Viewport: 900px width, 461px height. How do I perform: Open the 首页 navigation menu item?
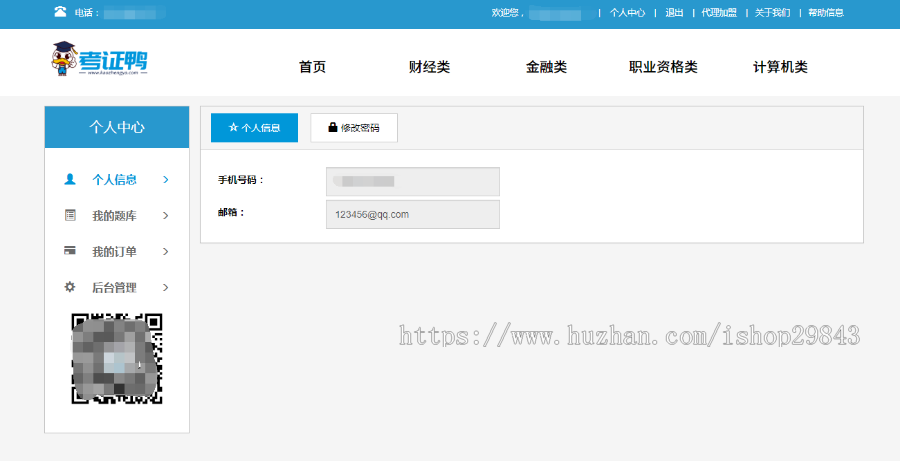click(312, 67)
